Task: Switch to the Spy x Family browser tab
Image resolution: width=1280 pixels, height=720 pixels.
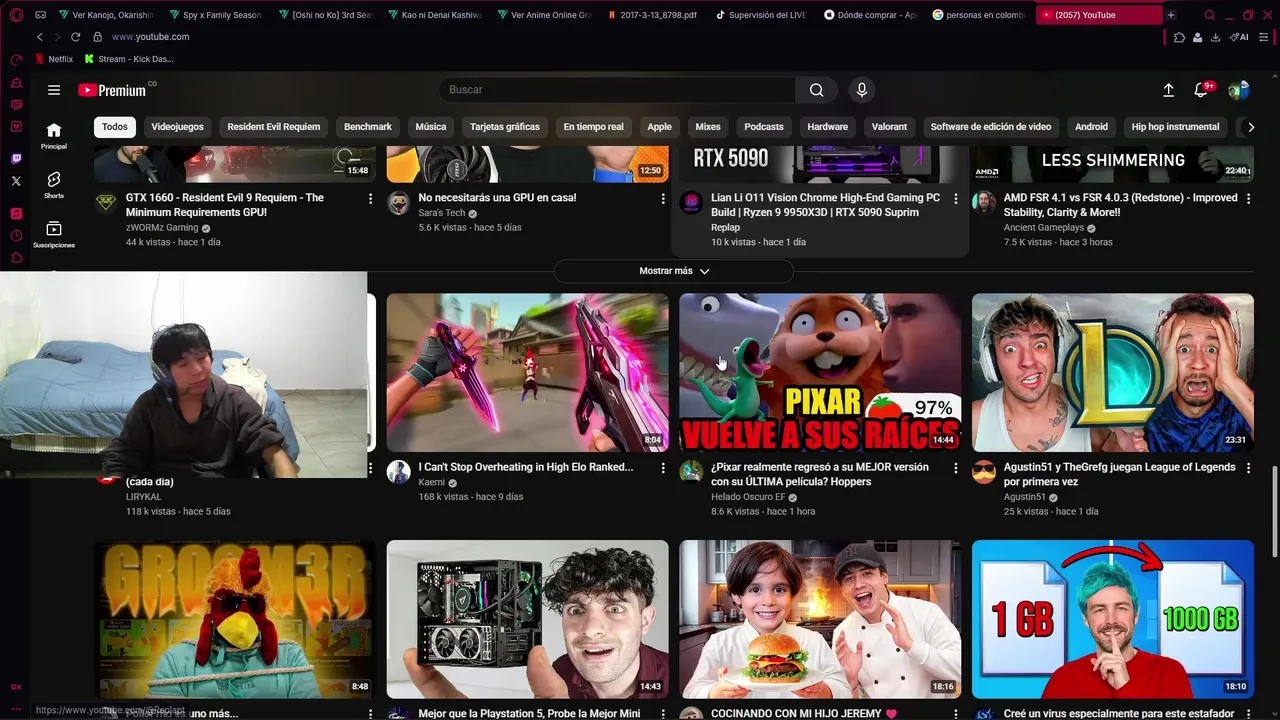Action: point(215,15)
